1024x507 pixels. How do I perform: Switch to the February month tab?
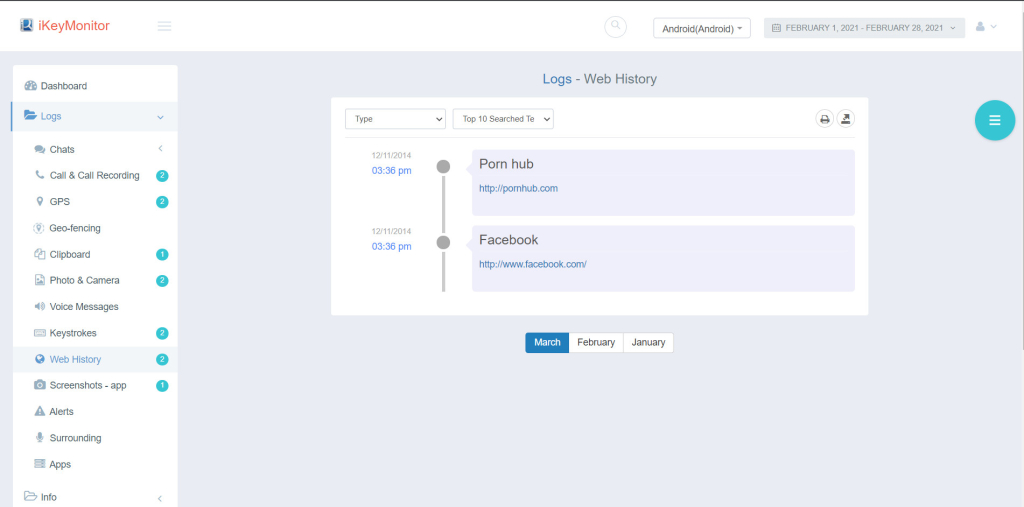point(596,342)
